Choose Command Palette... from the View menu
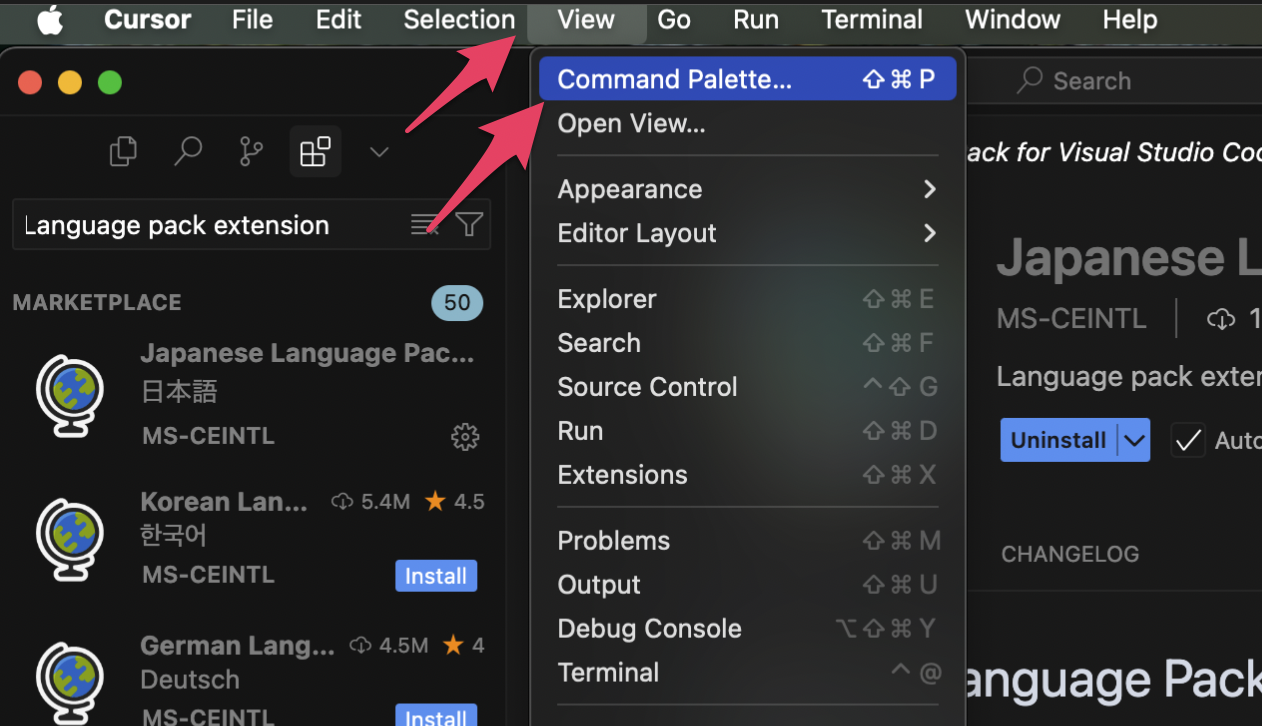 pyautogui.click(x=748, y=79)
